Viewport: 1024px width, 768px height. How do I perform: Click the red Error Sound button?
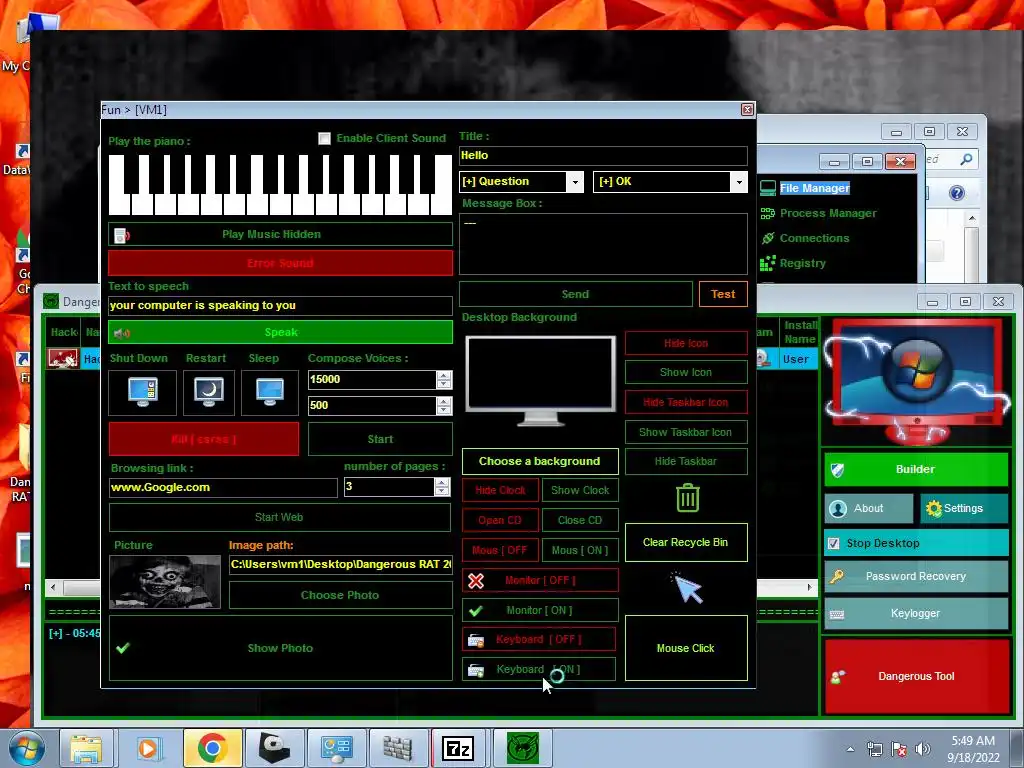coord(280,263)
